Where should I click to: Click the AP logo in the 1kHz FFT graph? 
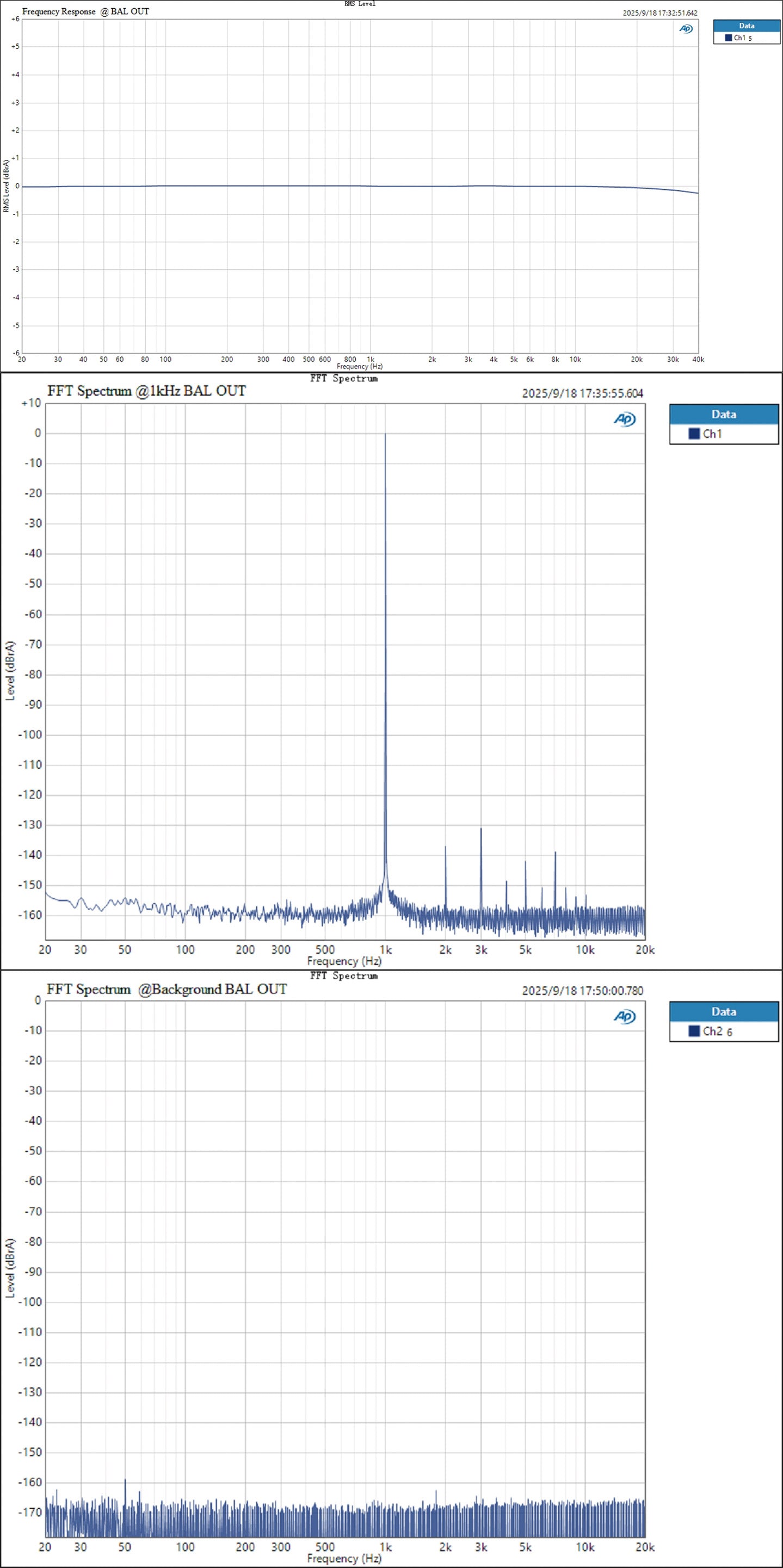coord(624,419)
